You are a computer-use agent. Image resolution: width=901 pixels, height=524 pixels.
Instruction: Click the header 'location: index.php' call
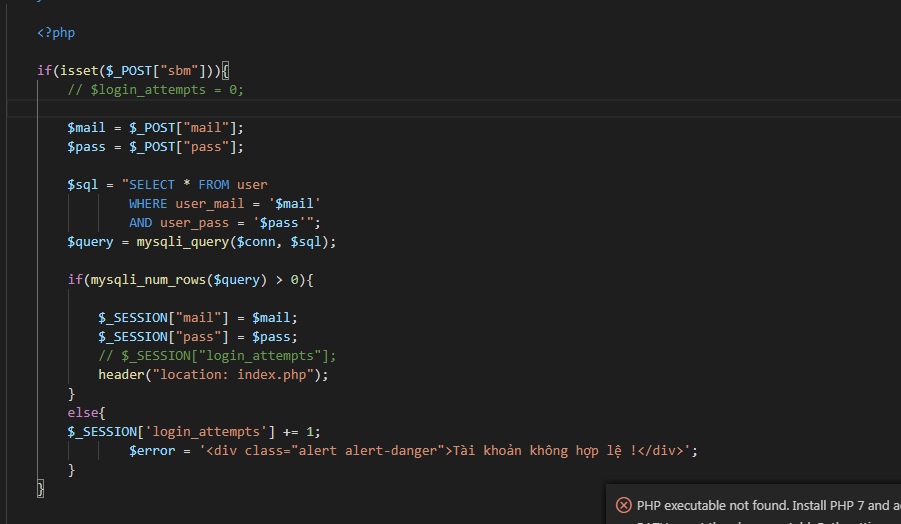click(213, 375)
